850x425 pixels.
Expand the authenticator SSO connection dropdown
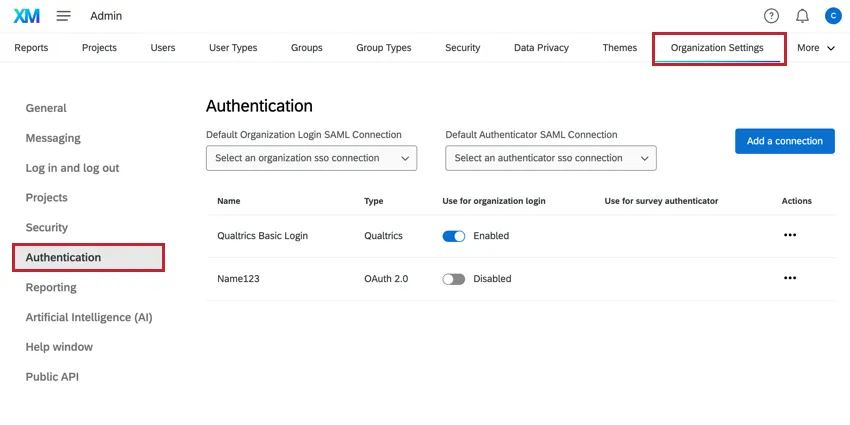(551, 158)
